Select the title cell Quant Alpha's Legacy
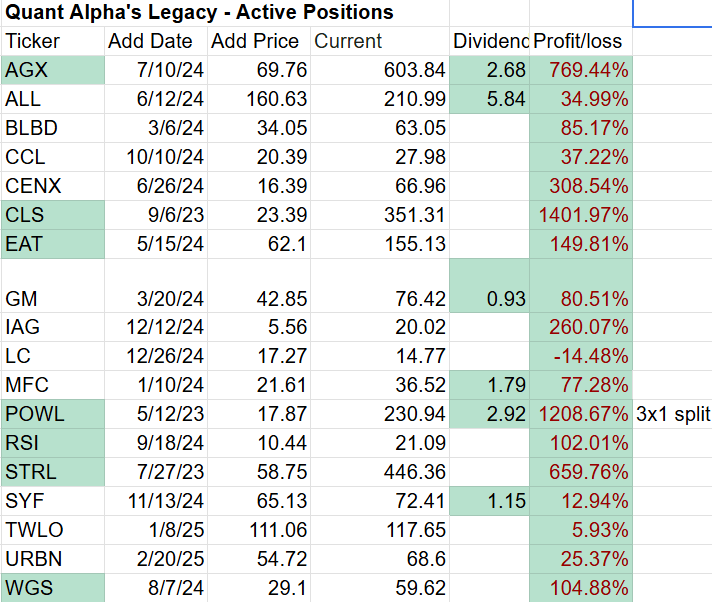This screenshot has height=602, width=712. click(x=199, y=13)
